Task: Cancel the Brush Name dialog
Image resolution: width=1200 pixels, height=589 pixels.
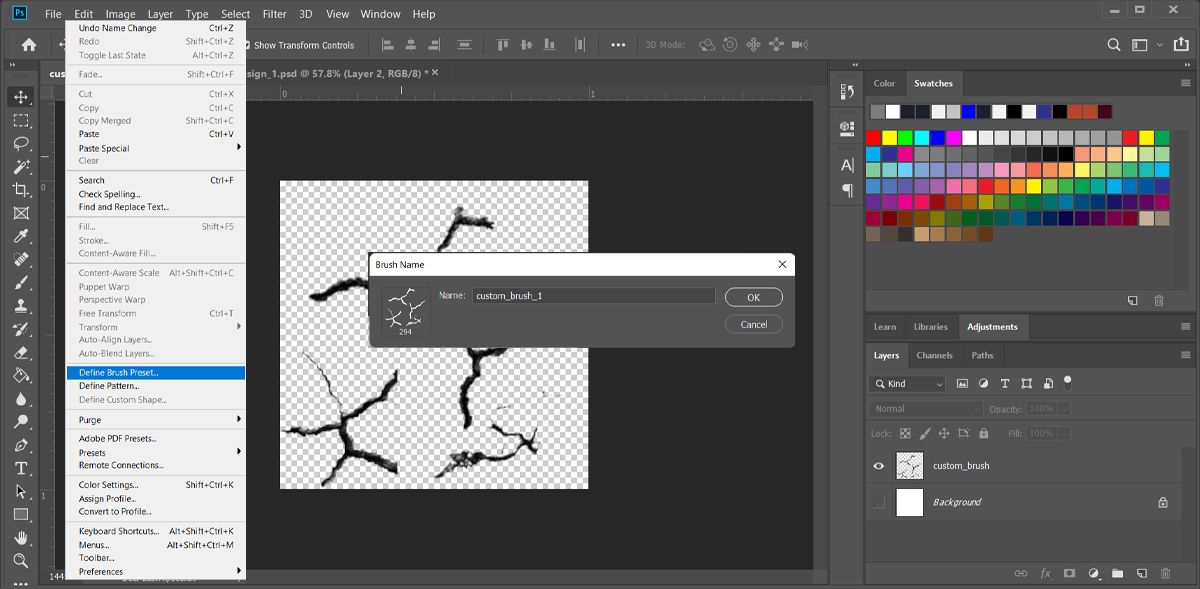Action: [753, 324]
